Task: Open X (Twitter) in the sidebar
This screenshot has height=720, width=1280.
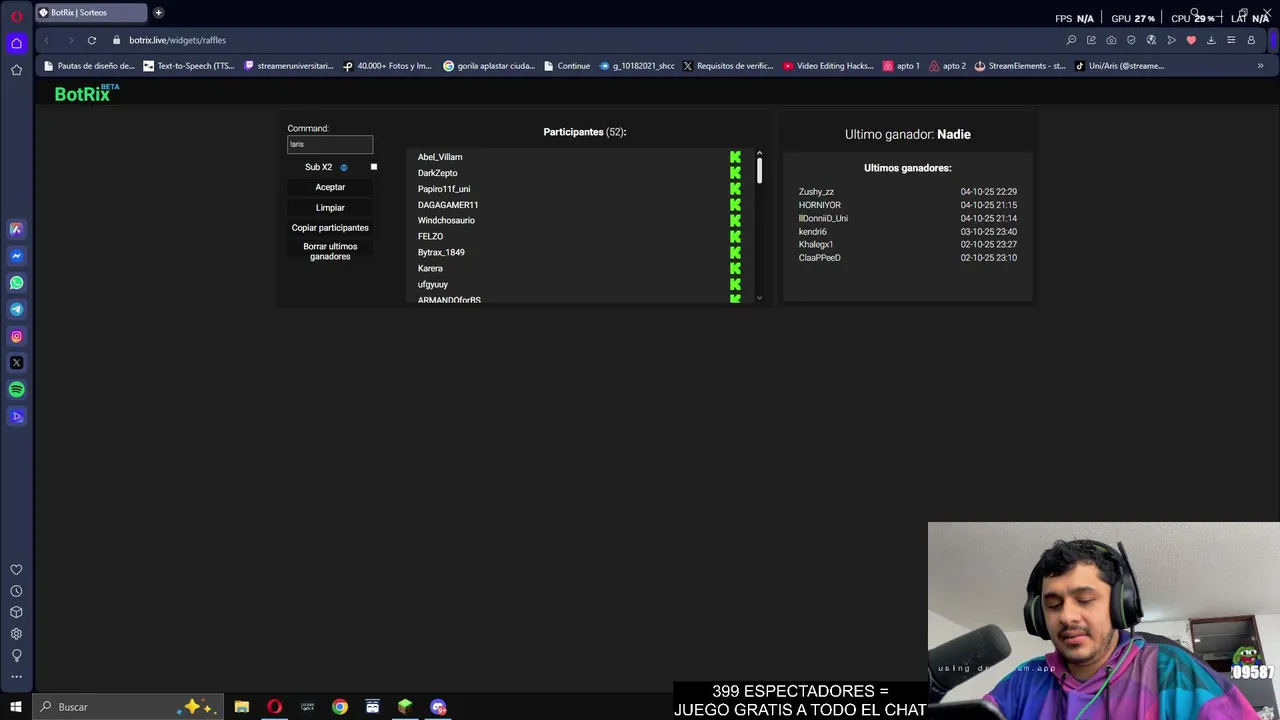Action: pos(16,363)
